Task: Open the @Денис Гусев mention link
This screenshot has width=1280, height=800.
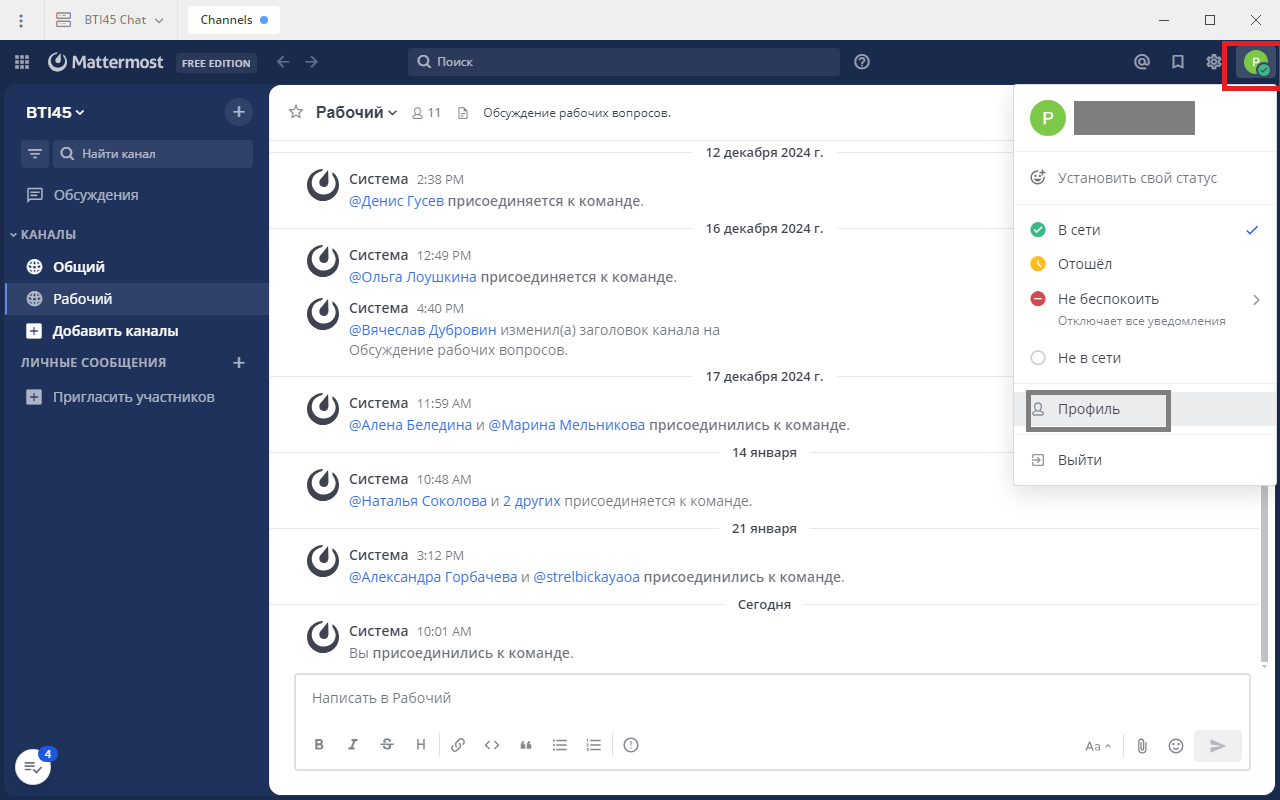Action: pyautogui.click(x=396, y=201)
